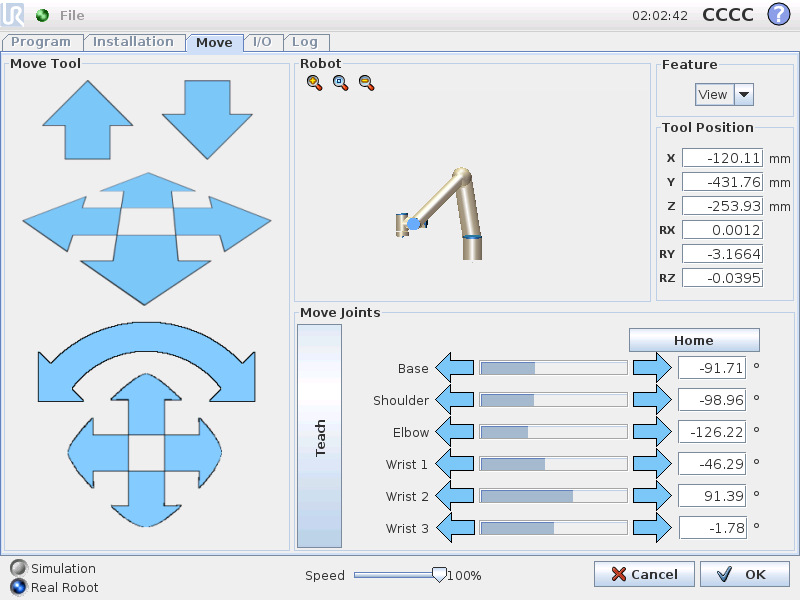
Task: Click the Home button
Action: (694, 340)
